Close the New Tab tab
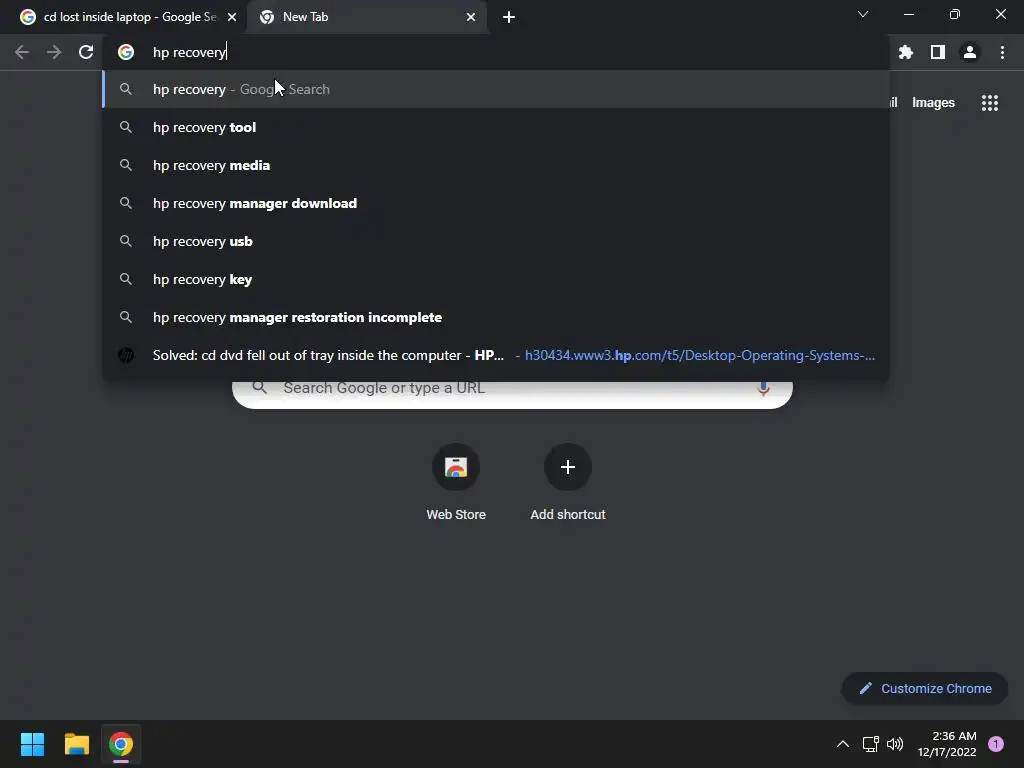The width and height of the screenshot is (1024, 768). coord(471,17)
